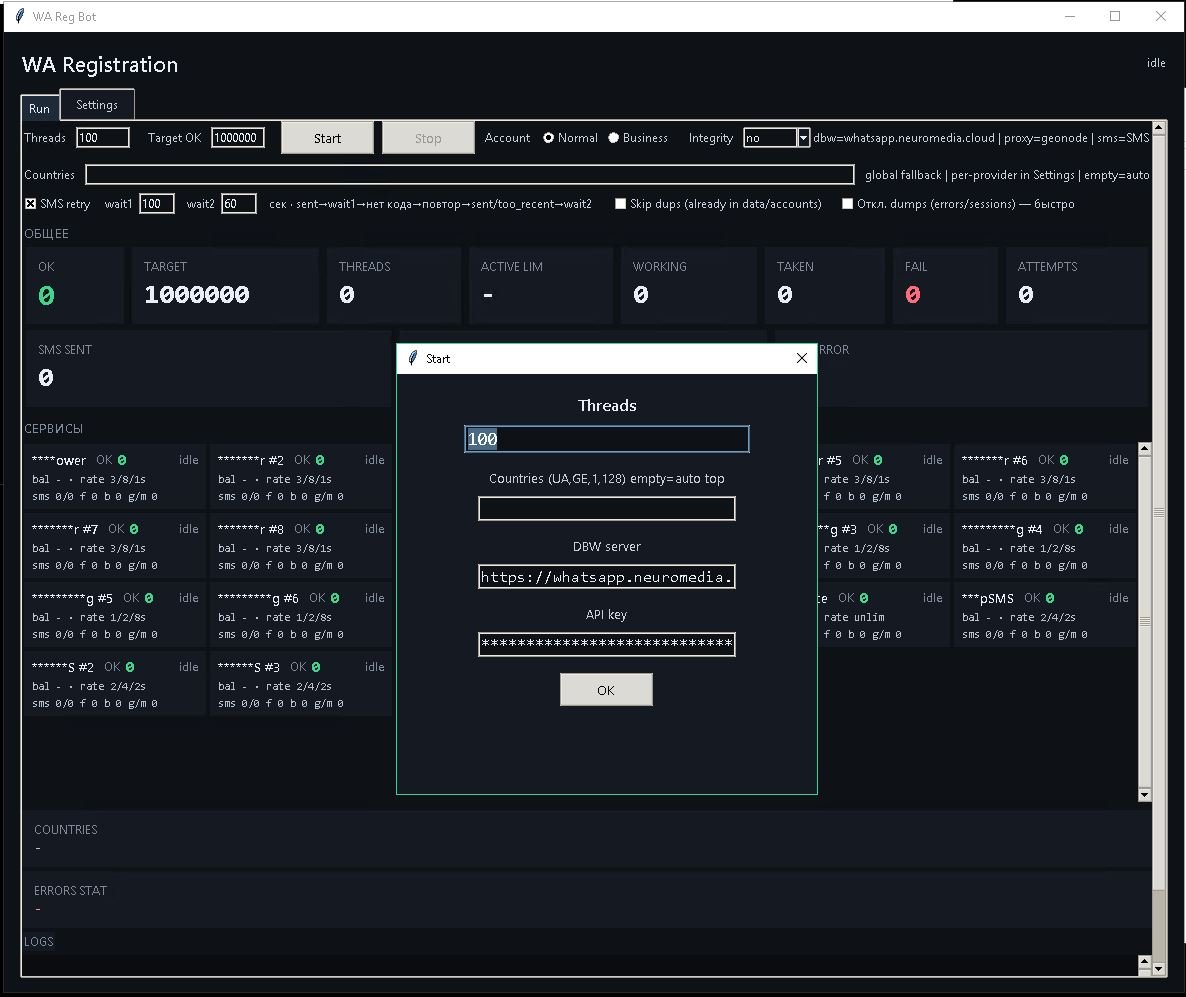Select the Business account radio button
Viewport: 1186px width, 997px height.
point(613,138)
